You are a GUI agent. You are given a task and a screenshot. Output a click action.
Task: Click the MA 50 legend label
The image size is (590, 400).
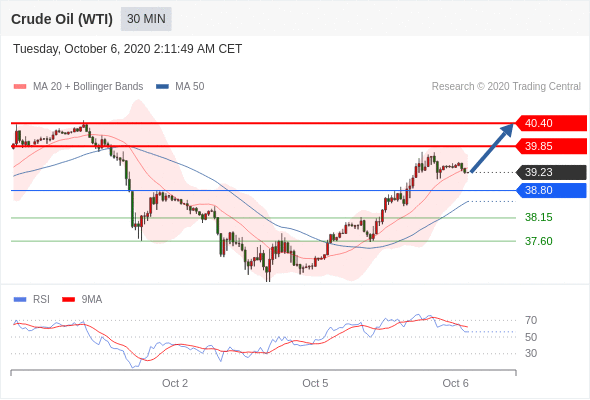coord(190,87)
